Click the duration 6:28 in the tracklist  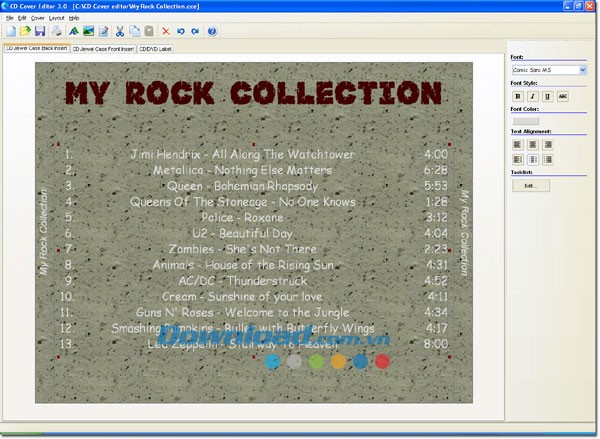[435, 170]
